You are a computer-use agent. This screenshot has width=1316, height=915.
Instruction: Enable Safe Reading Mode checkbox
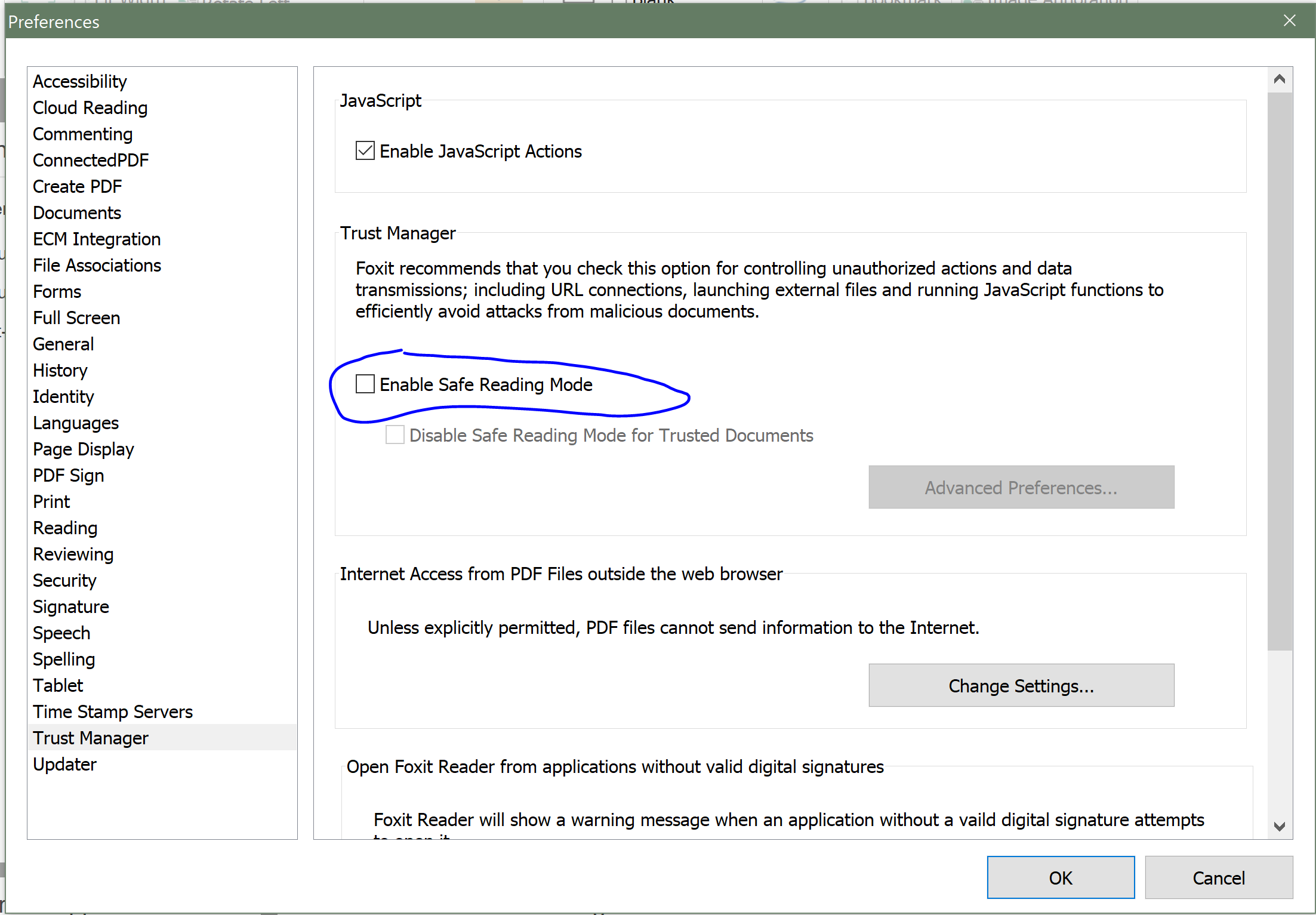coord(365,384)
